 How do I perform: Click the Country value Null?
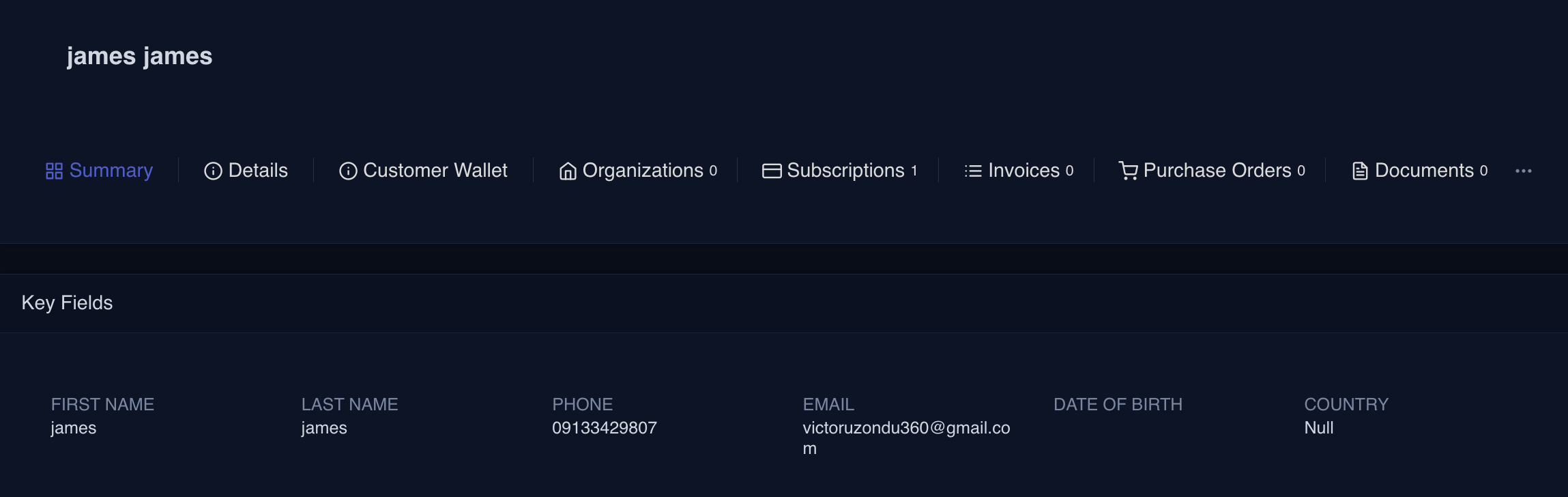tap(1318, 428)
